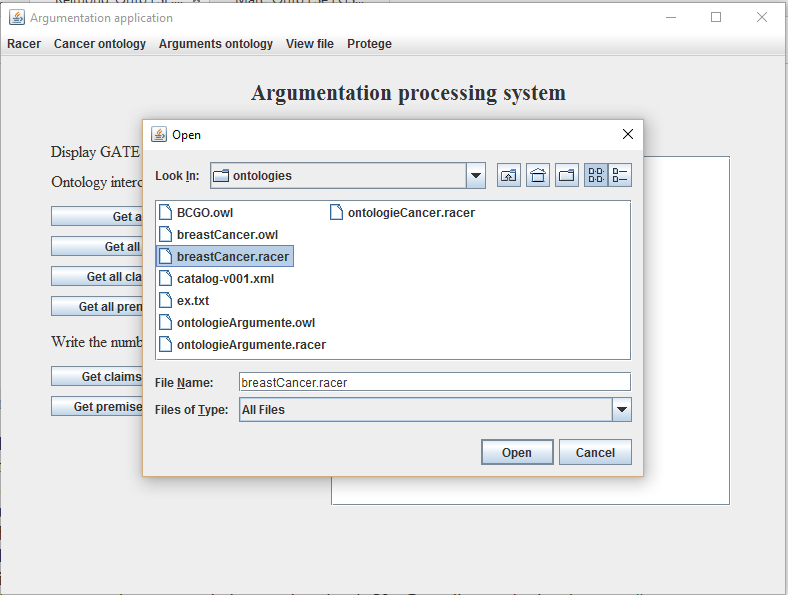The image size is (788, 595).
Task: Open the Cancer ontology menu
Action: click(x=100, y=44)
